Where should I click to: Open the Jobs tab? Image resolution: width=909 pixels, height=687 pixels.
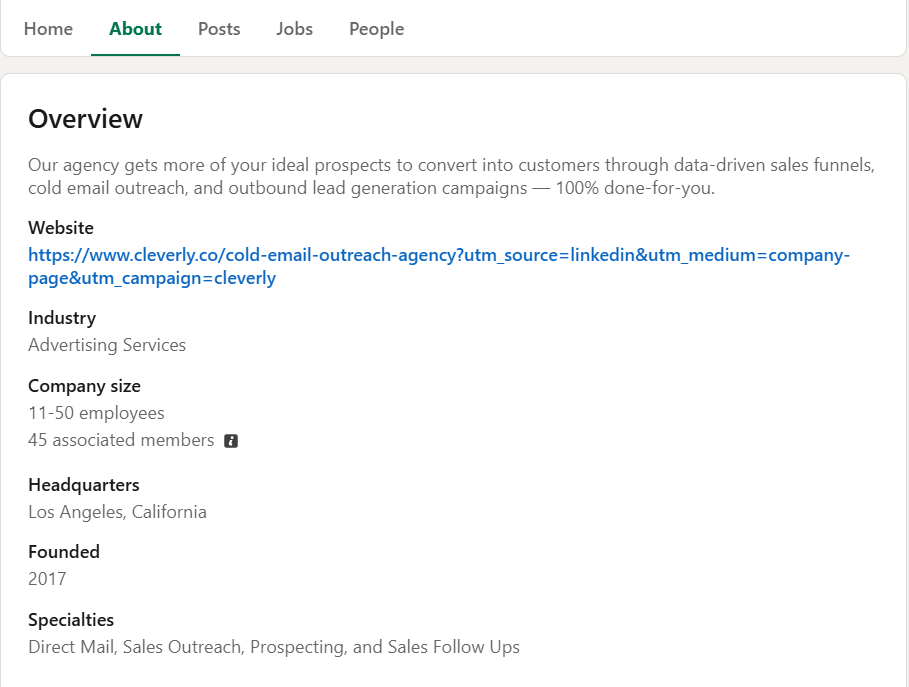pos(294,29)
